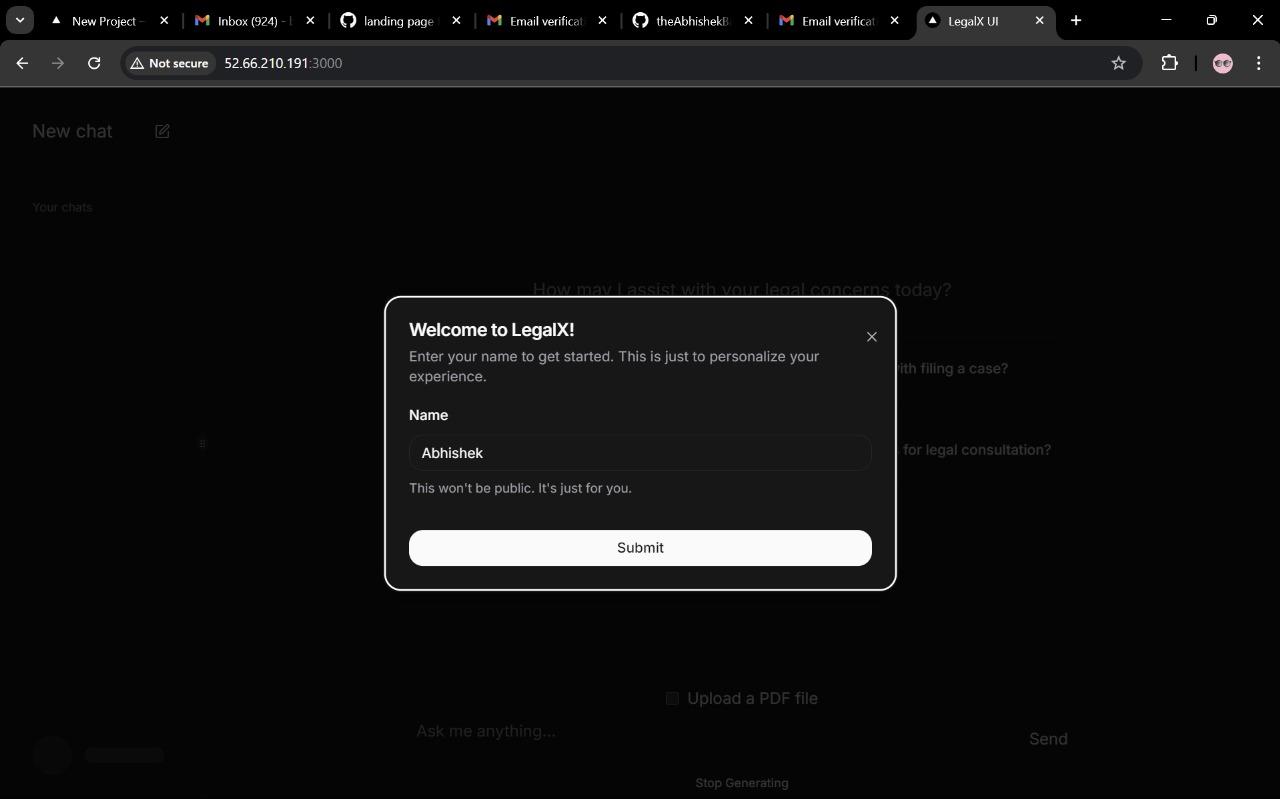Click the New chat heading in sidebar
The image size is (1280, 799).
(72, 131)
